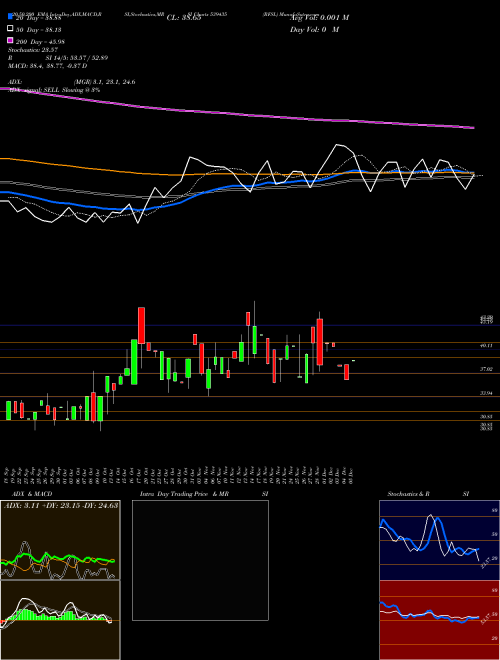The image size is (500, 660).
Task: Select the "50 Day - 38.13" legend text
Action: pos(38,29)
